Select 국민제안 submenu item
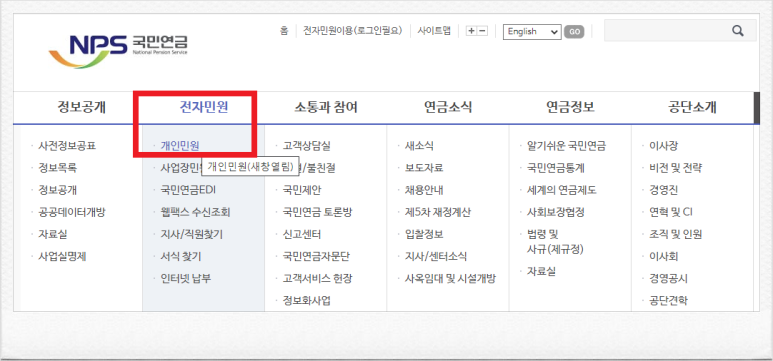The image size is (773, 361). [302, 190]
